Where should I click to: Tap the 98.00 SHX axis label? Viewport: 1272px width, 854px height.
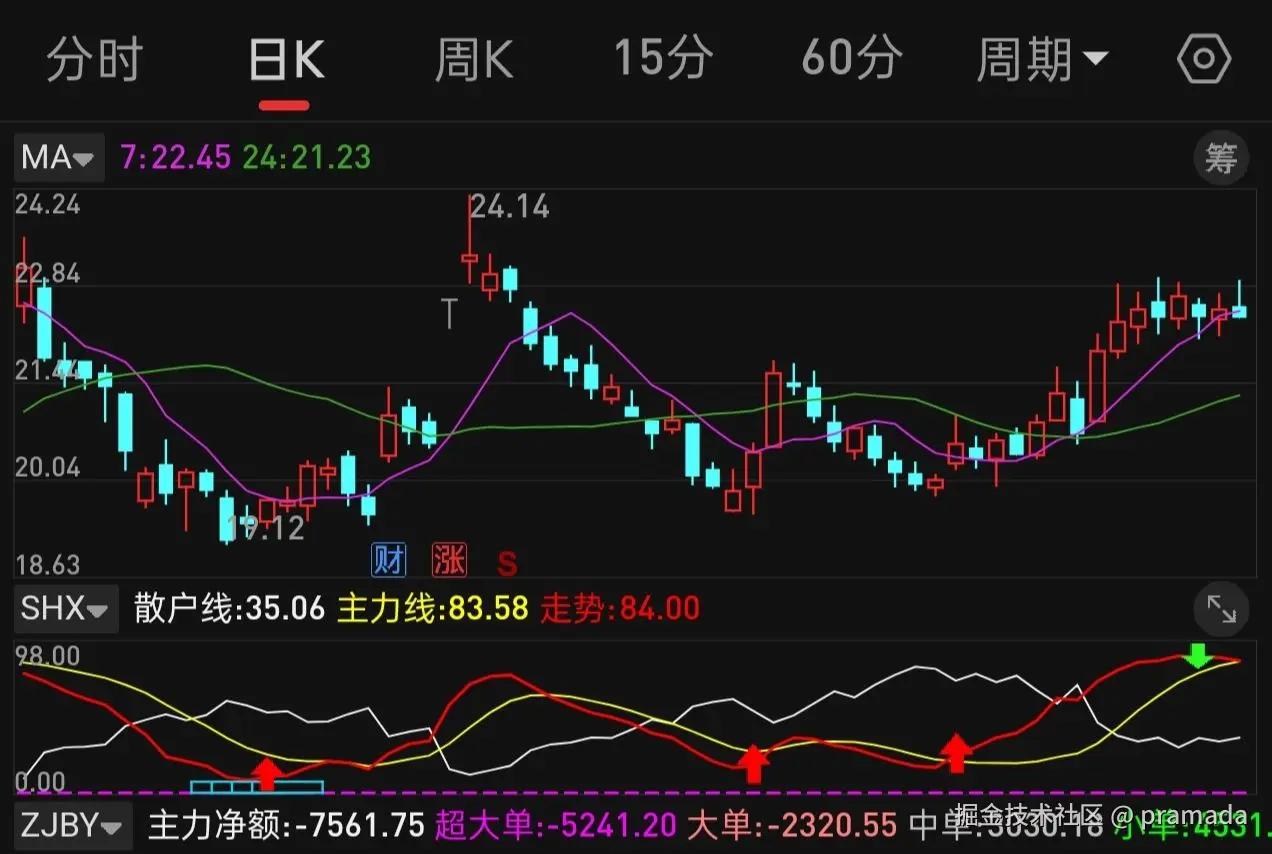point(47,657)
